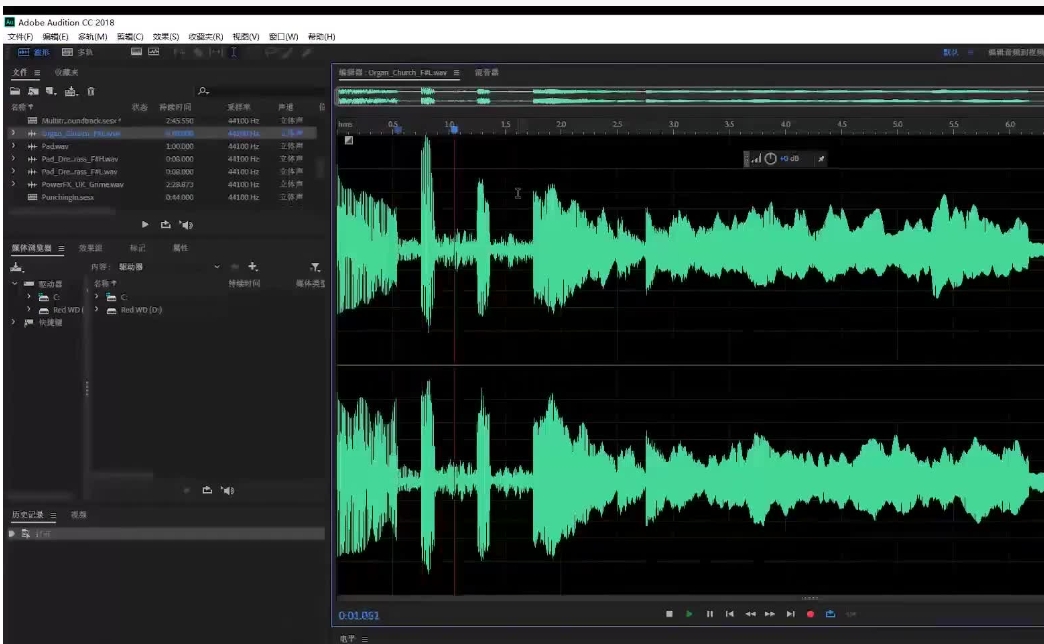This screenshot has height=644, width=1044.
Task: Open media browser panel menu icon
Action: (x=61, y=248)
